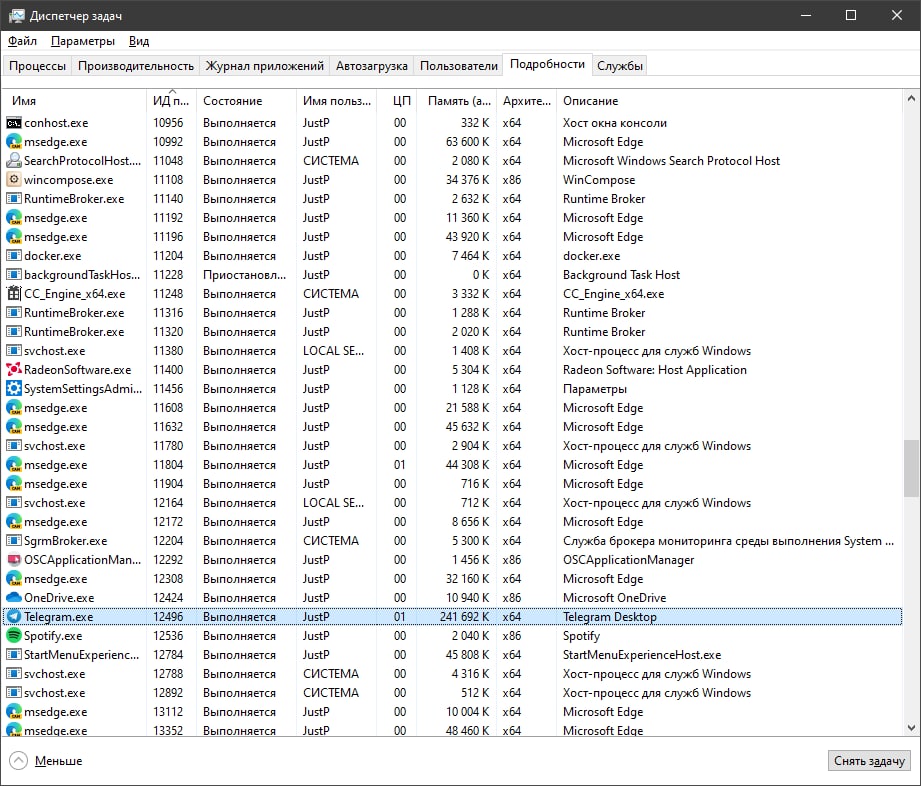The image size is (921, 786).
Task: Click the scrollbar up arrow
Action: [x=911, y=99]
